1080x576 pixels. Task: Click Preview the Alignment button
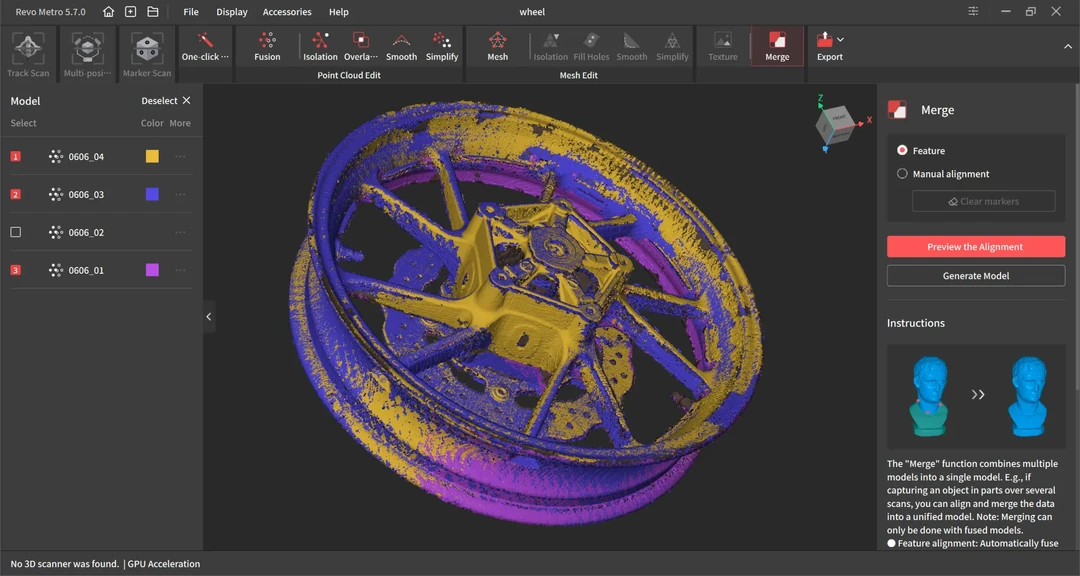pos(975,247)
